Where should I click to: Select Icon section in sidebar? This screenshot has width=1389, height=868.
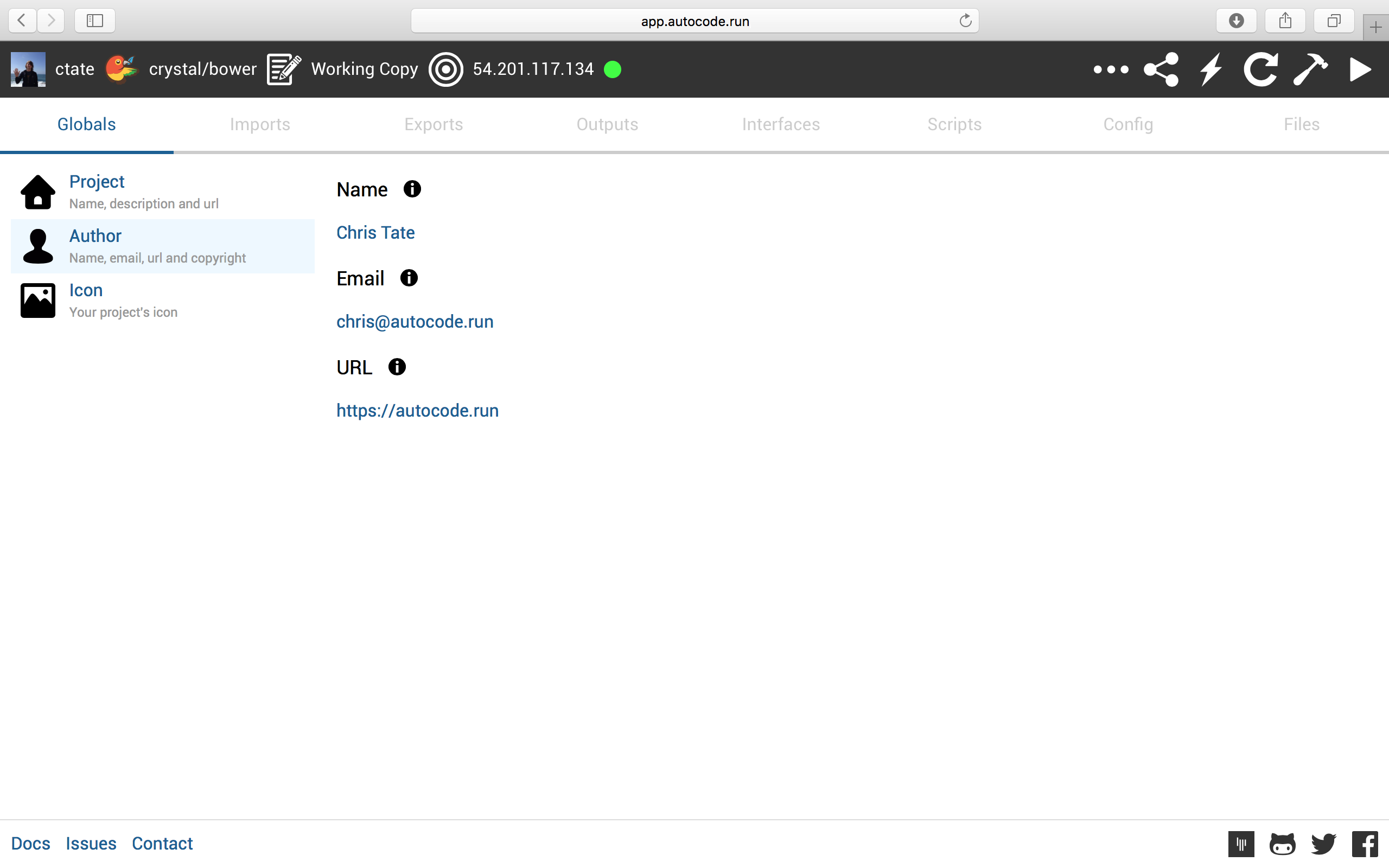click(x=86, y=290)
